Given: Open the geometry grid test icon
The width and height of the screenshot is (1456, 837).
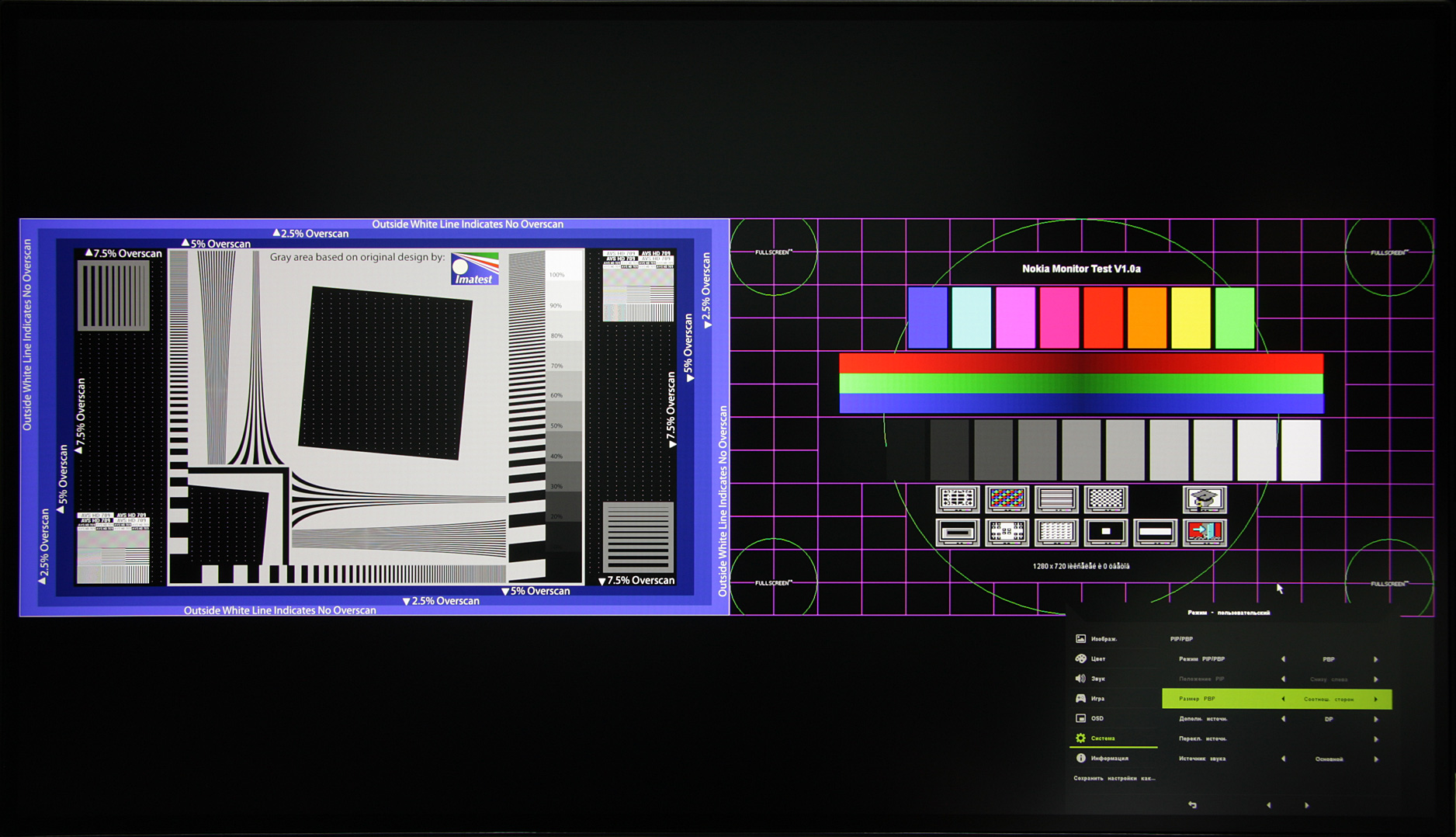Looking at the screenshot, I should tap(957, 499).
